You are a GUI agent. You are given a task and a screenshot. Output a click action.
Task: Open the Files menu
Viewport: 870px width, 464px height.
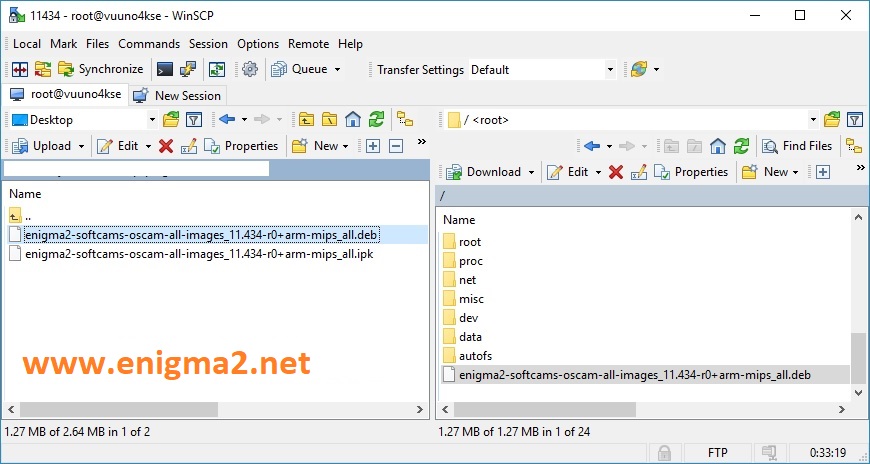[98, 44]
